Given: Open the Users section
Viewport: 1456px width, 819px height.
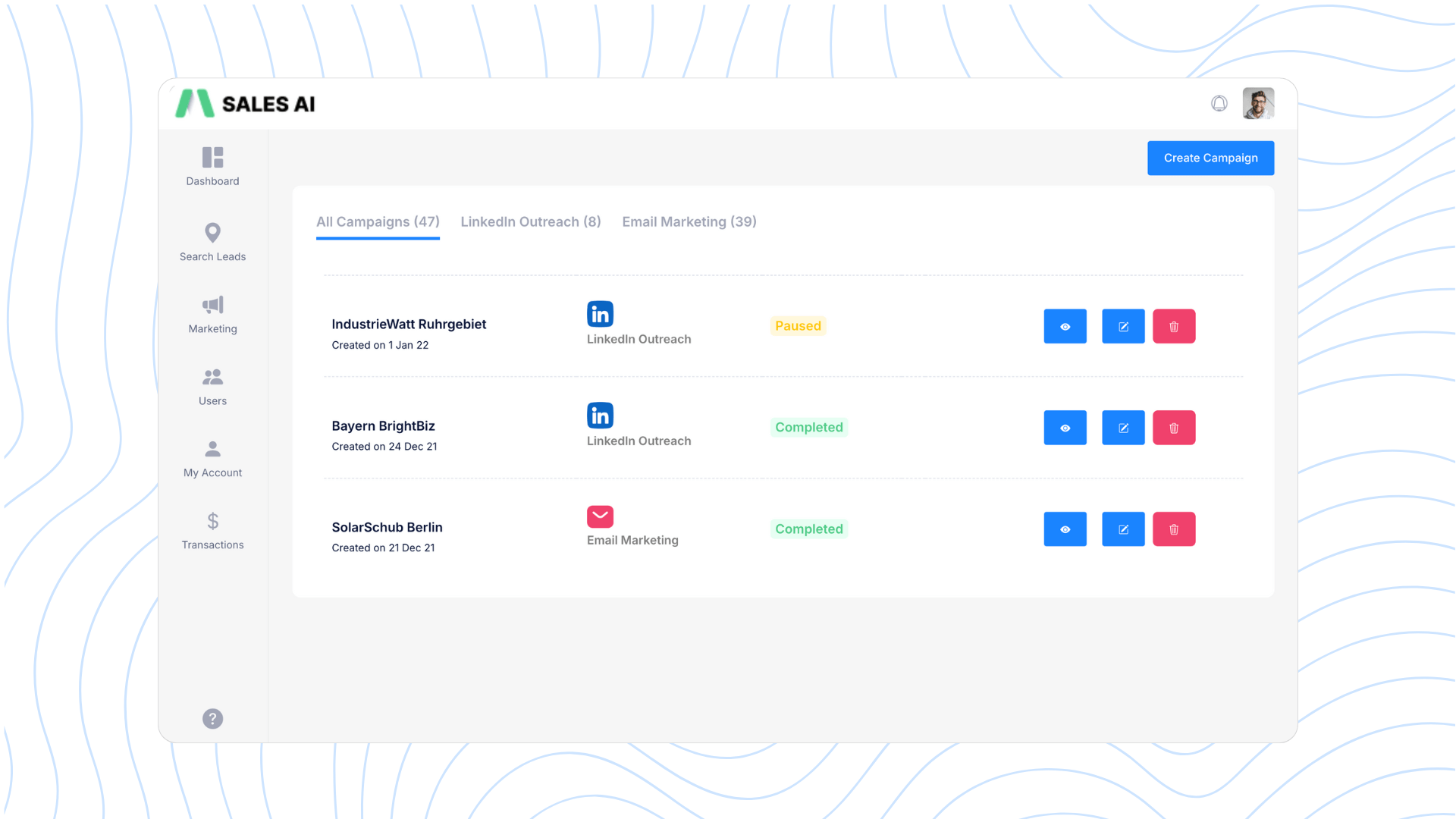Looking at the screenshot, I should click(212, 377).
